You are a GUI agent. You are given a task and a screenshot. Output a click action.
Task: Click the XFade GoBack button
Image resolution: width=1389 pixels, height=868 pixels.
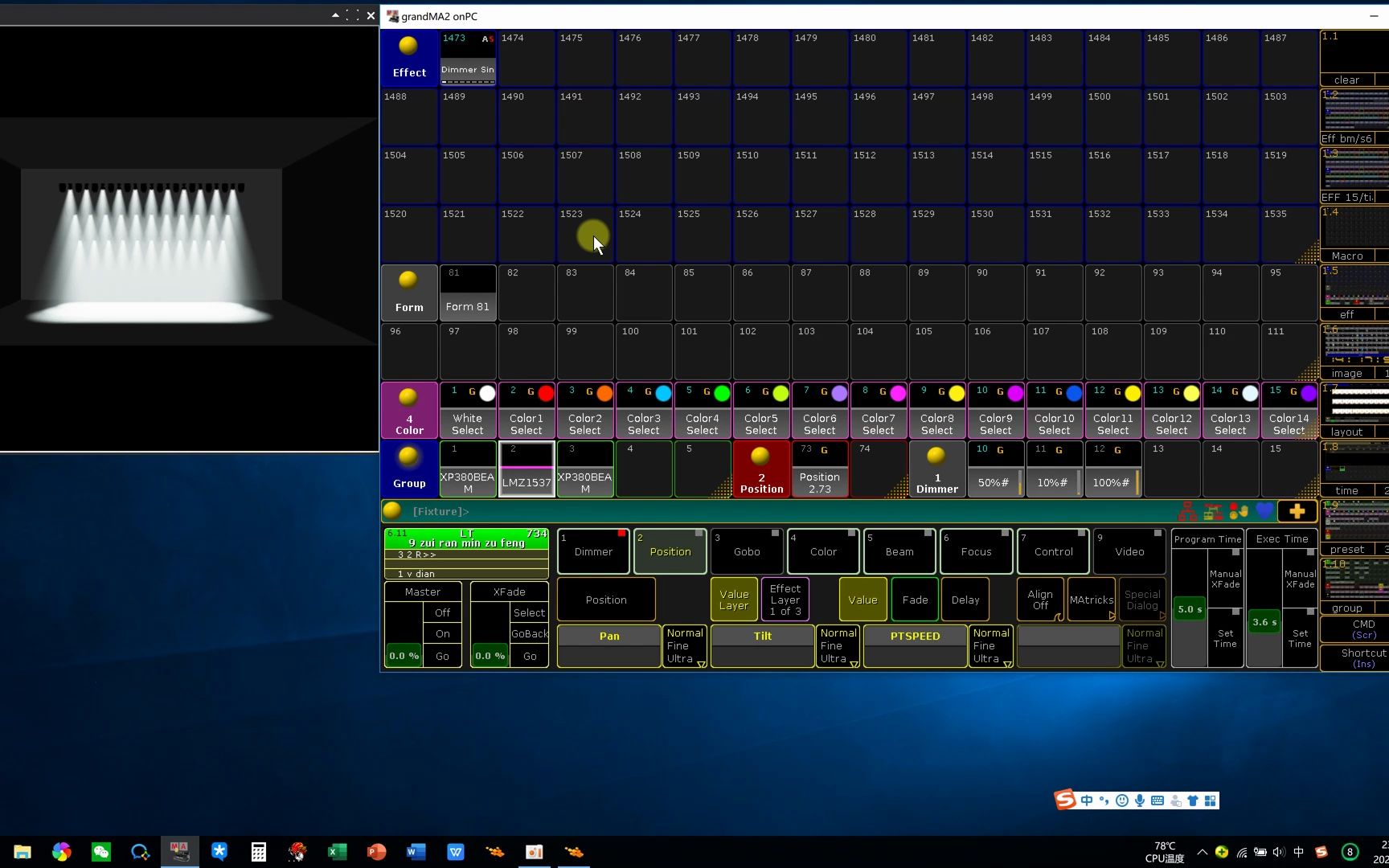[x=530, y=633]
